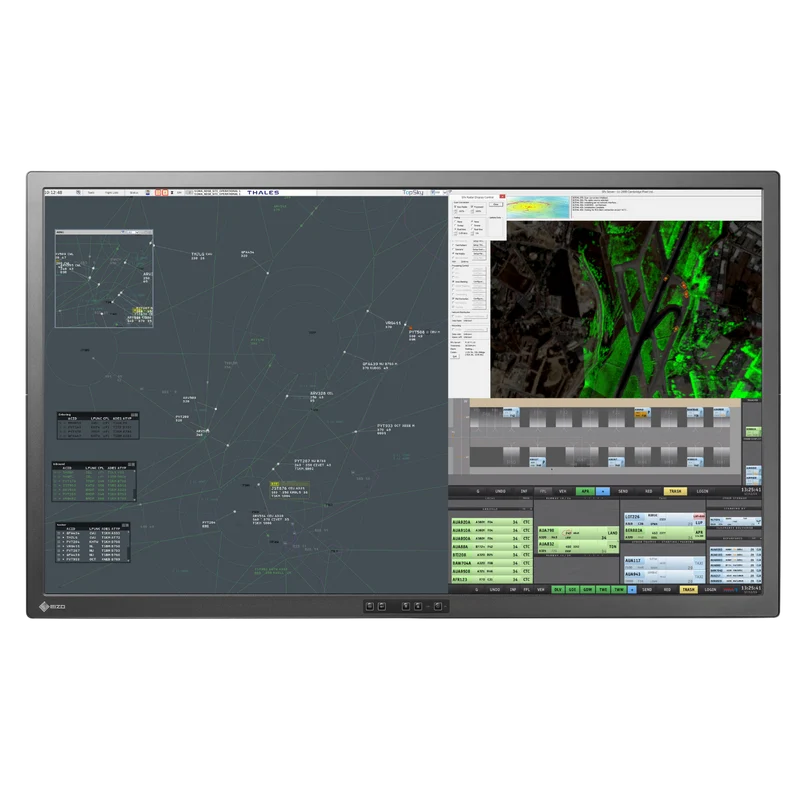The width and height of the screenshot is (800, 800).
Task: Click the power button on the monitor bezel
Action: pyautogui.click(x=438, y=606)
